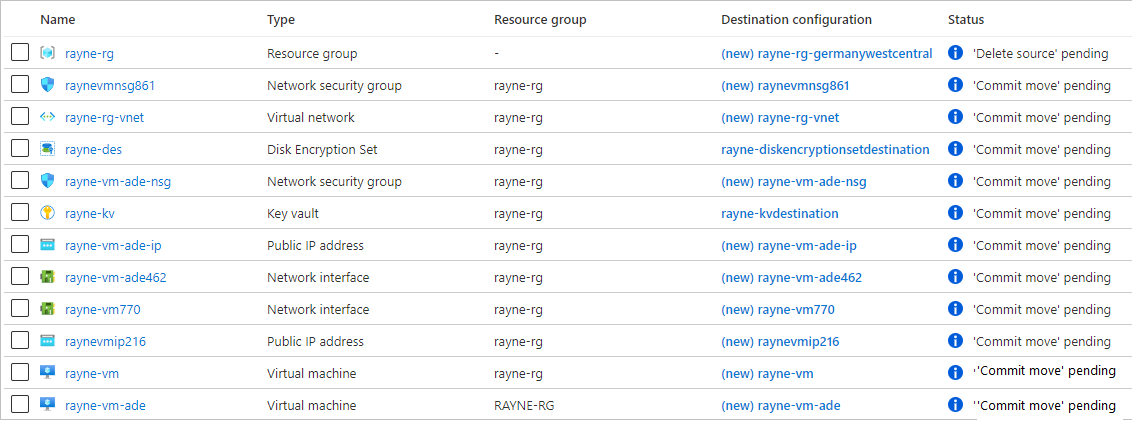Open (new) rayne-rg-germanywestcentral destination link
The height and width of the screenshot is (422, 1132).
[826, 53]
